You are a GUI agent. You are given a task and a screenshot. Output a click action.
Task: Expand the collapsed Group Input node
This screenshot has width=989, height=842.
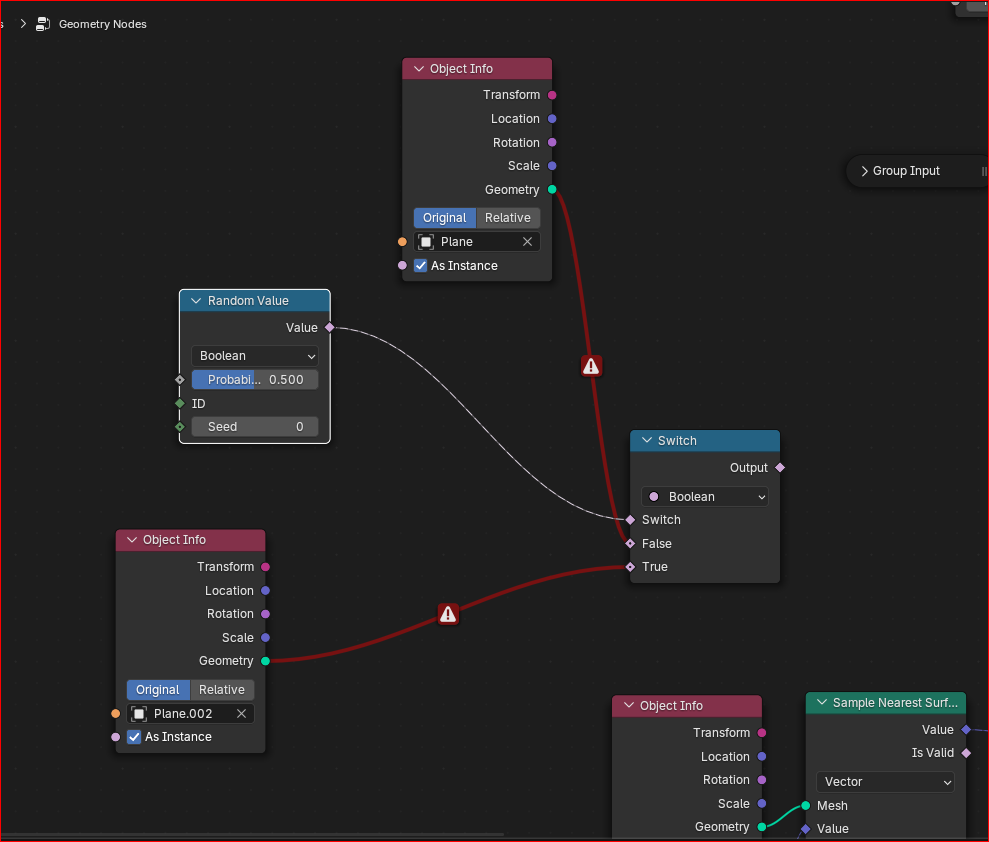(x=865, y=171)
